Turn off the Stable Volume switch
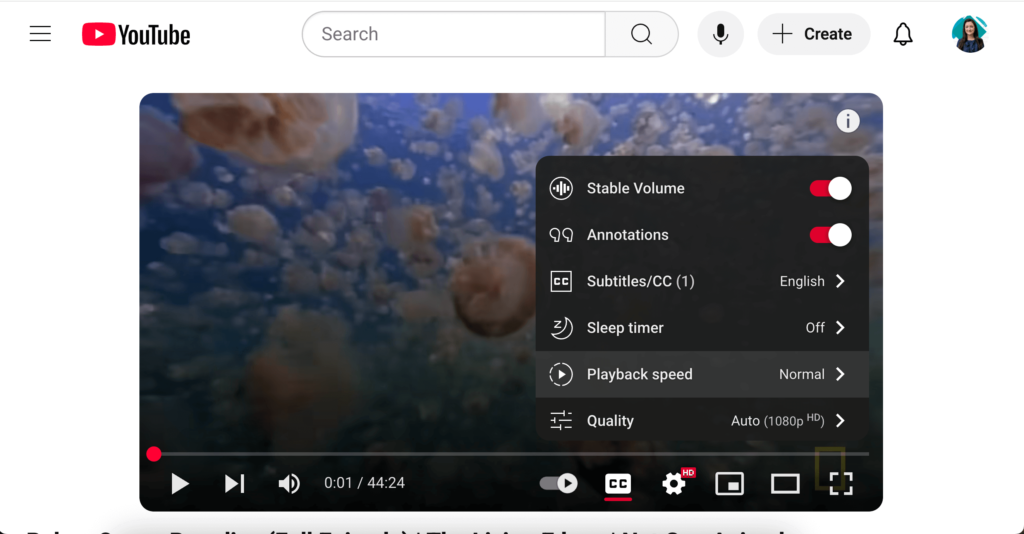Viewport: 1024px width, 534px height. point(831,189)
